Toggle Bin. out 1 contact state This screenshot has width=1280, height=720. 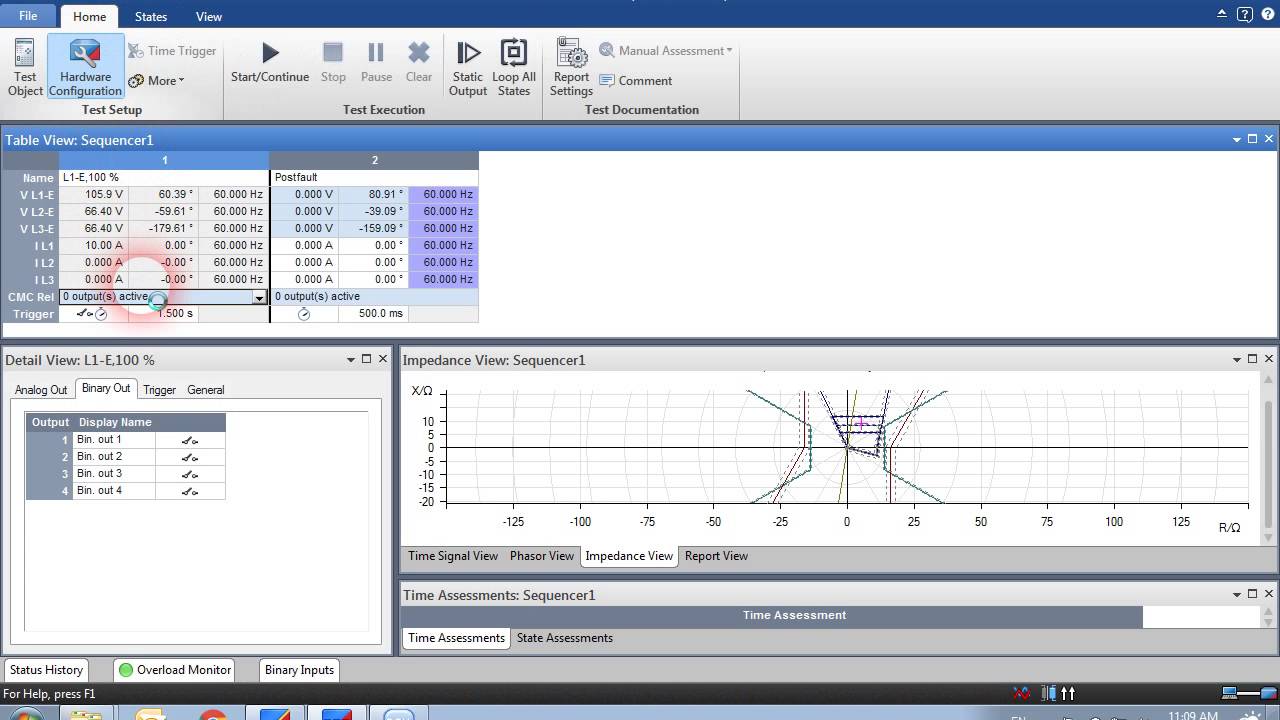coord(190,440)
